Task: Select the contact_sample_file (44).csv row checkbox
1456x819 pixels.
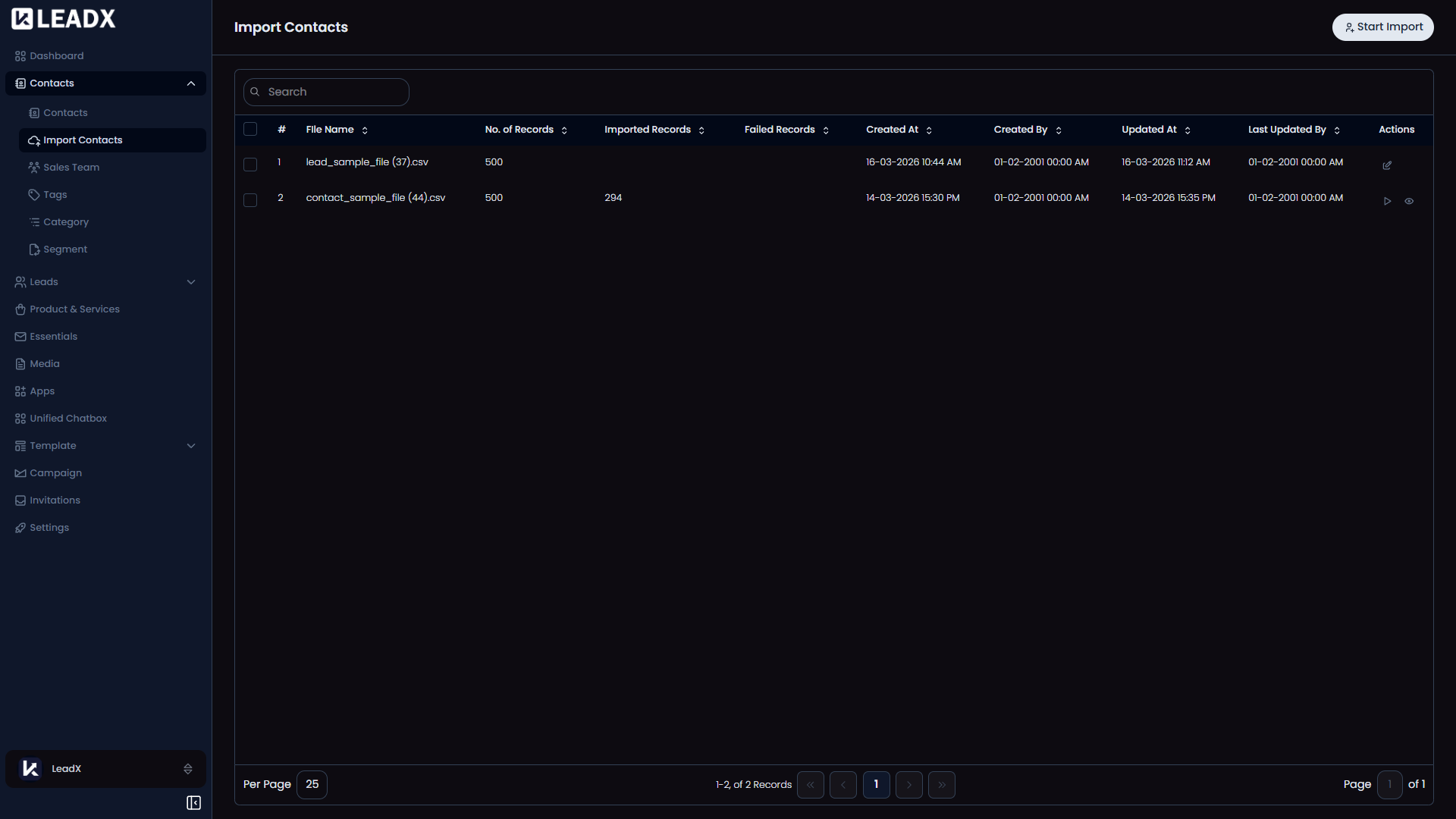Action: [x=250, y=200]
